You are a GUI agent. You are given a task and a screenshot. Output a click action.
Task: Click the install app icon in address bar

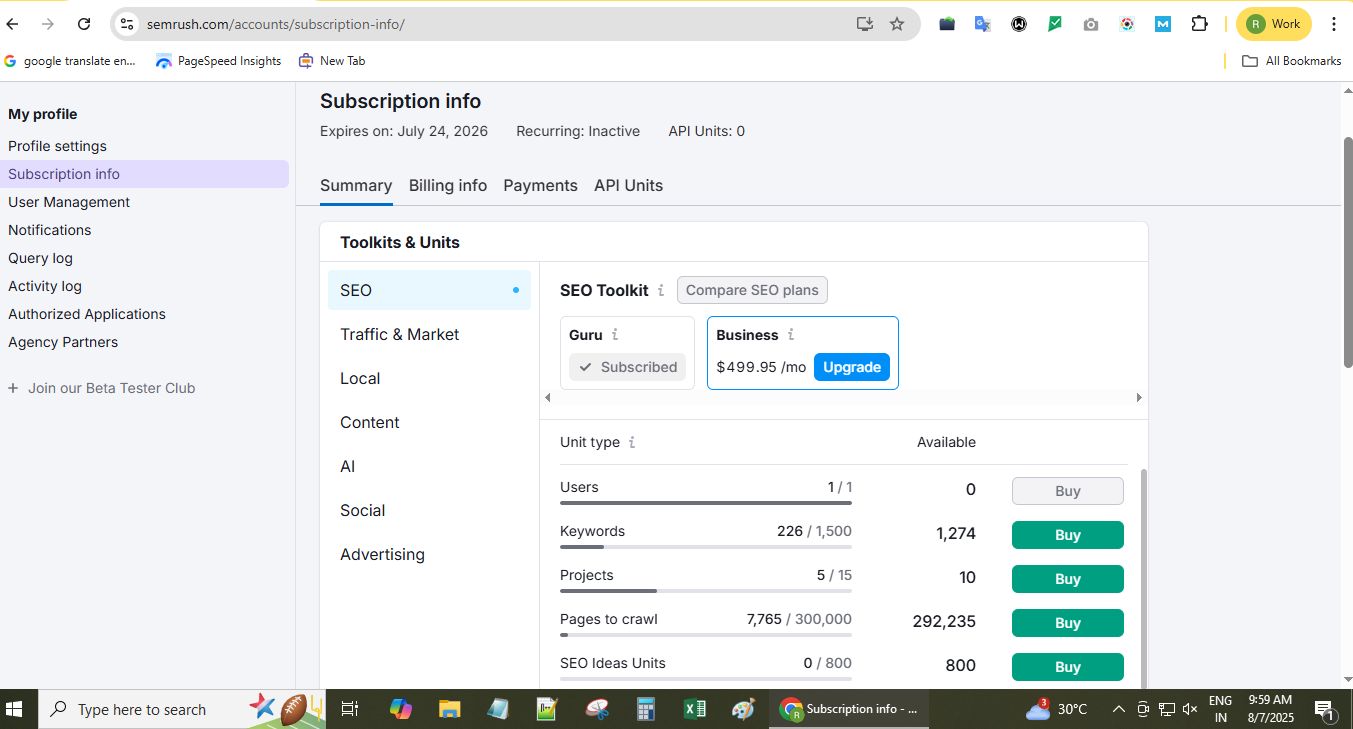coord(865,24)
